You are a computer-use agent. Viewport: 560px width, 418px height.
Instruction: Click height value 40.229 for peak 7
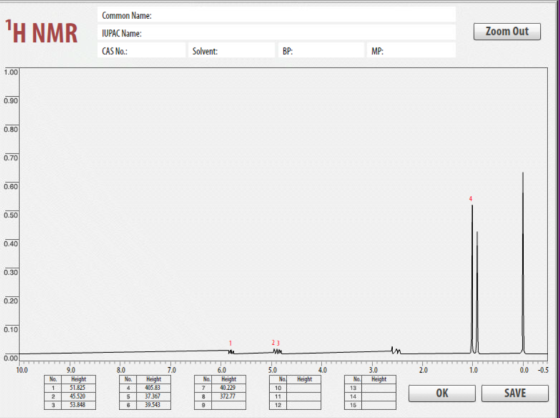click(229, 388)
